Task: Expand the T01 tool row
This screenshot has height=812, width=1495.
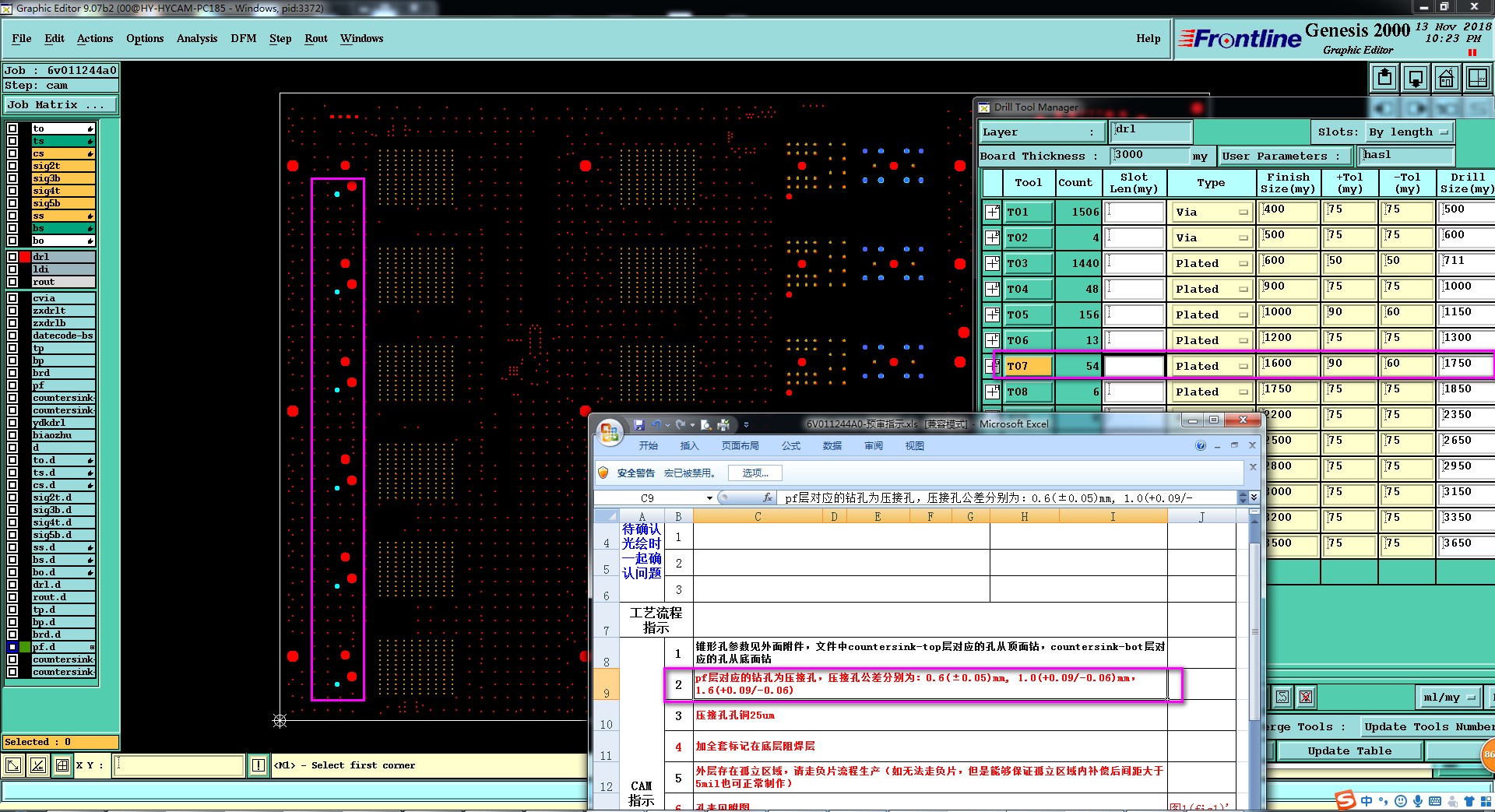Action: [992, 212]
